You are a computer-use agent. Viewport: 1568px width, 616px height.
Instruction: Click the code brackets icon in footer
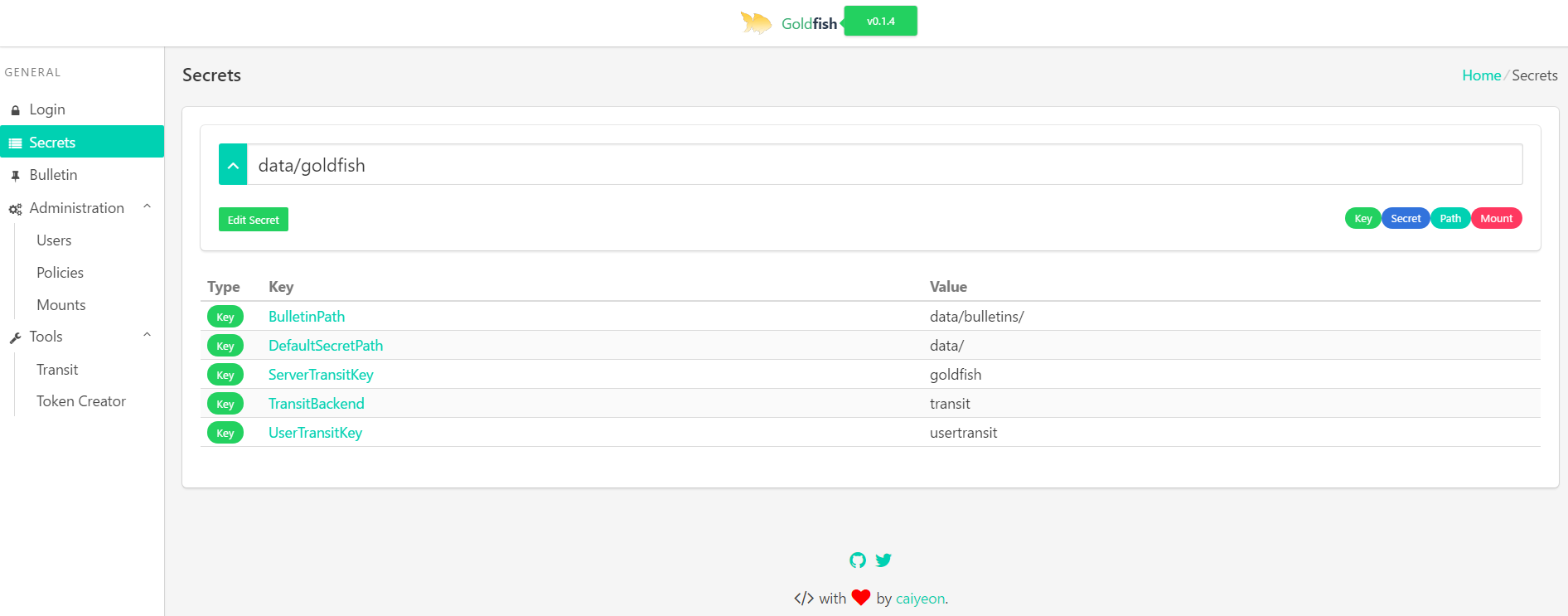pos(804,599)
